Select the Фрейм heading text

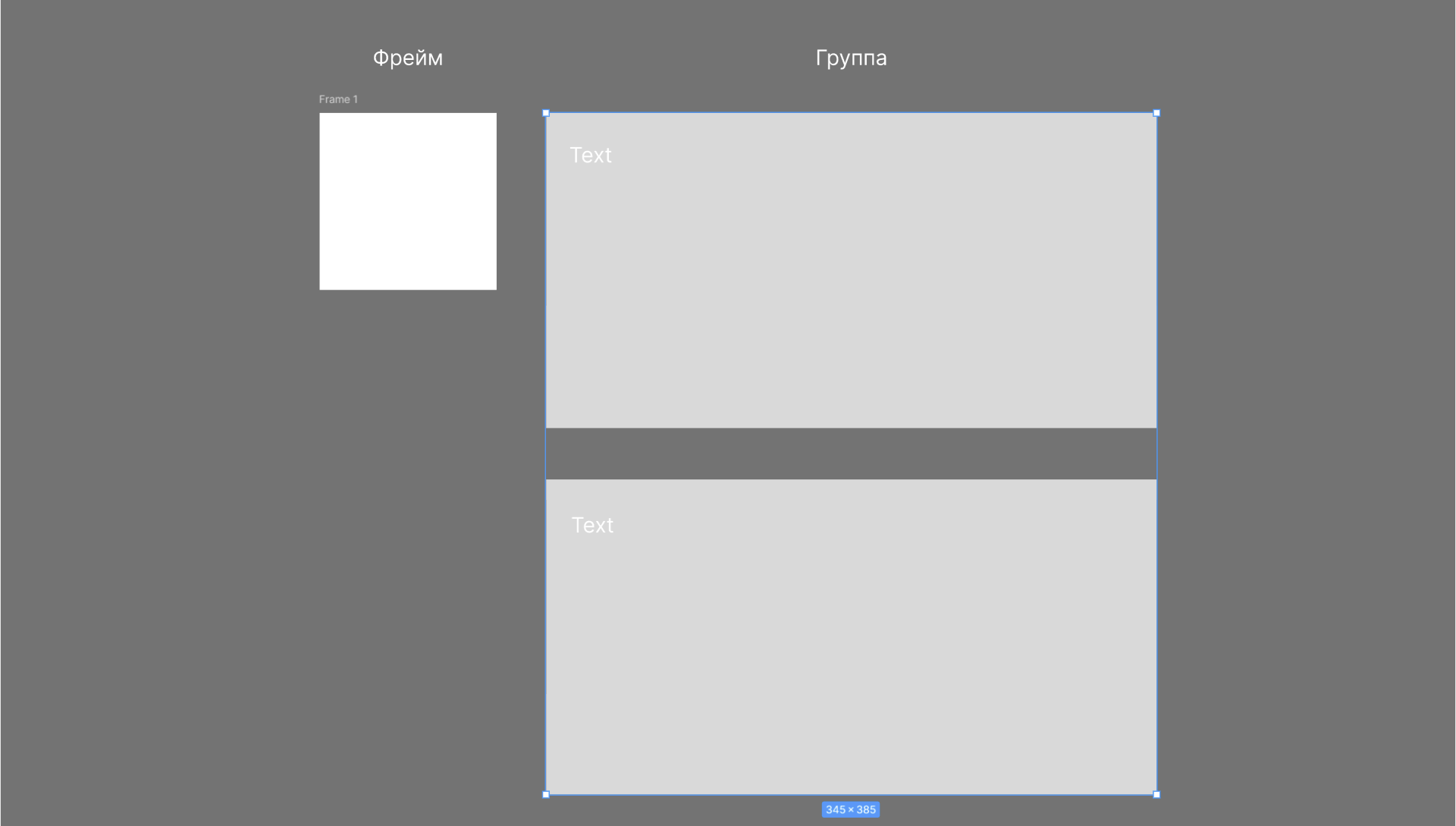(x=407, y=58)
